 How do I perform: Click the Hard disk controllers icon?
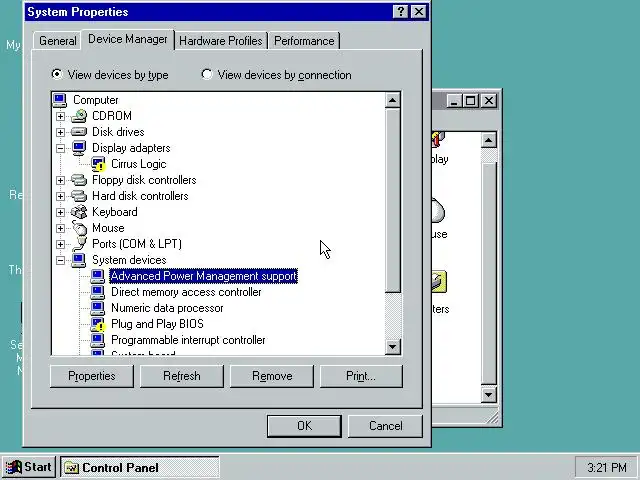(x=79, y=196)
